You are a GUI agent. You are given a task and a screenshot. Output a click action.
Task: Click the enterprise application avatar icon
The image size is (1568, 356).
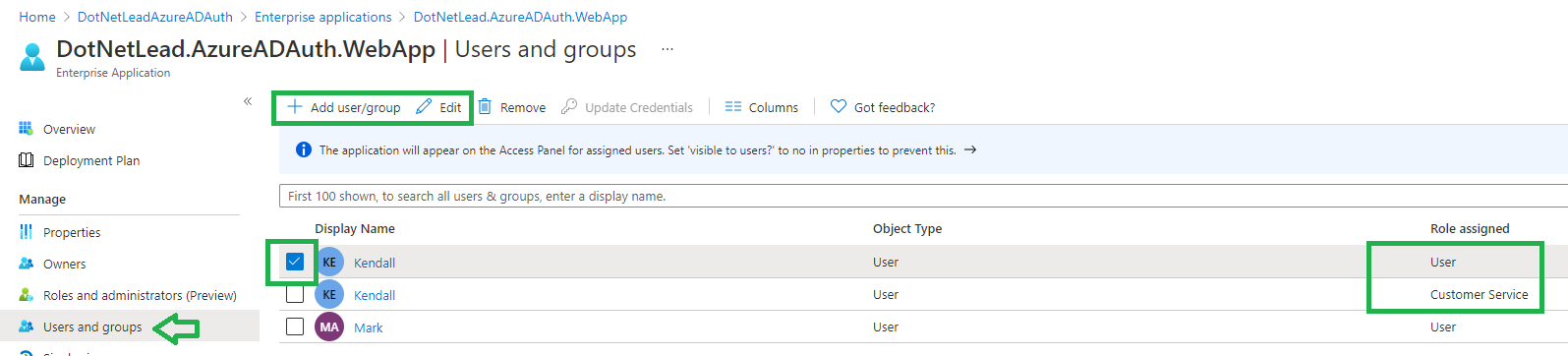[32, 57]
